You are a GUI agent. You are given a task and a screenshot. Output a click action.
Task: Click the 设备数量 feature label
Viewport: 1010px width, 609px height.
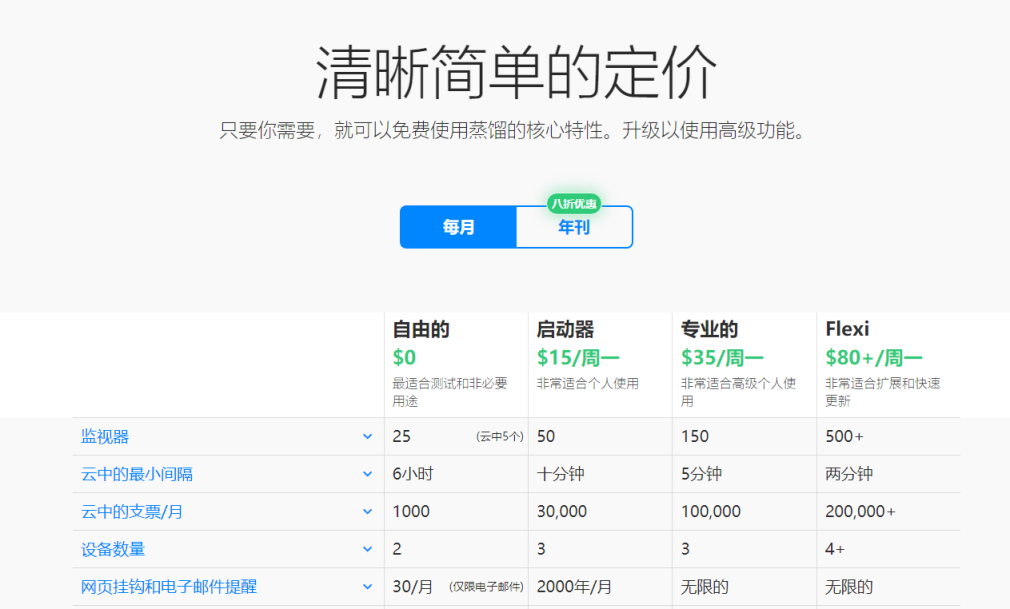(113, 549)
